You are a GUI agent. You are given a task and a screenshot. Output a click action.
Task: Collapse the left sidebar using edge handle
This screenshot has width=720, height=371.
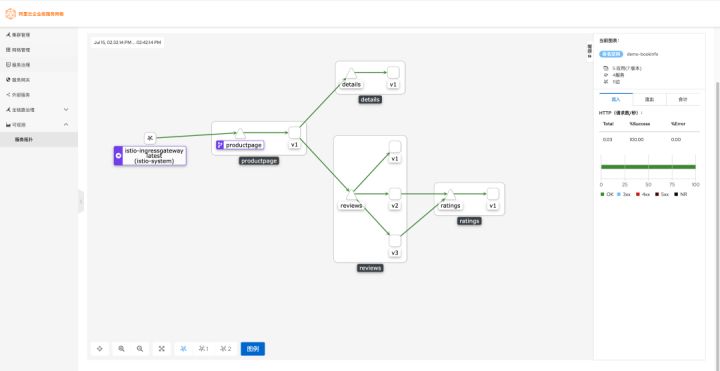[x=81, y=202]
